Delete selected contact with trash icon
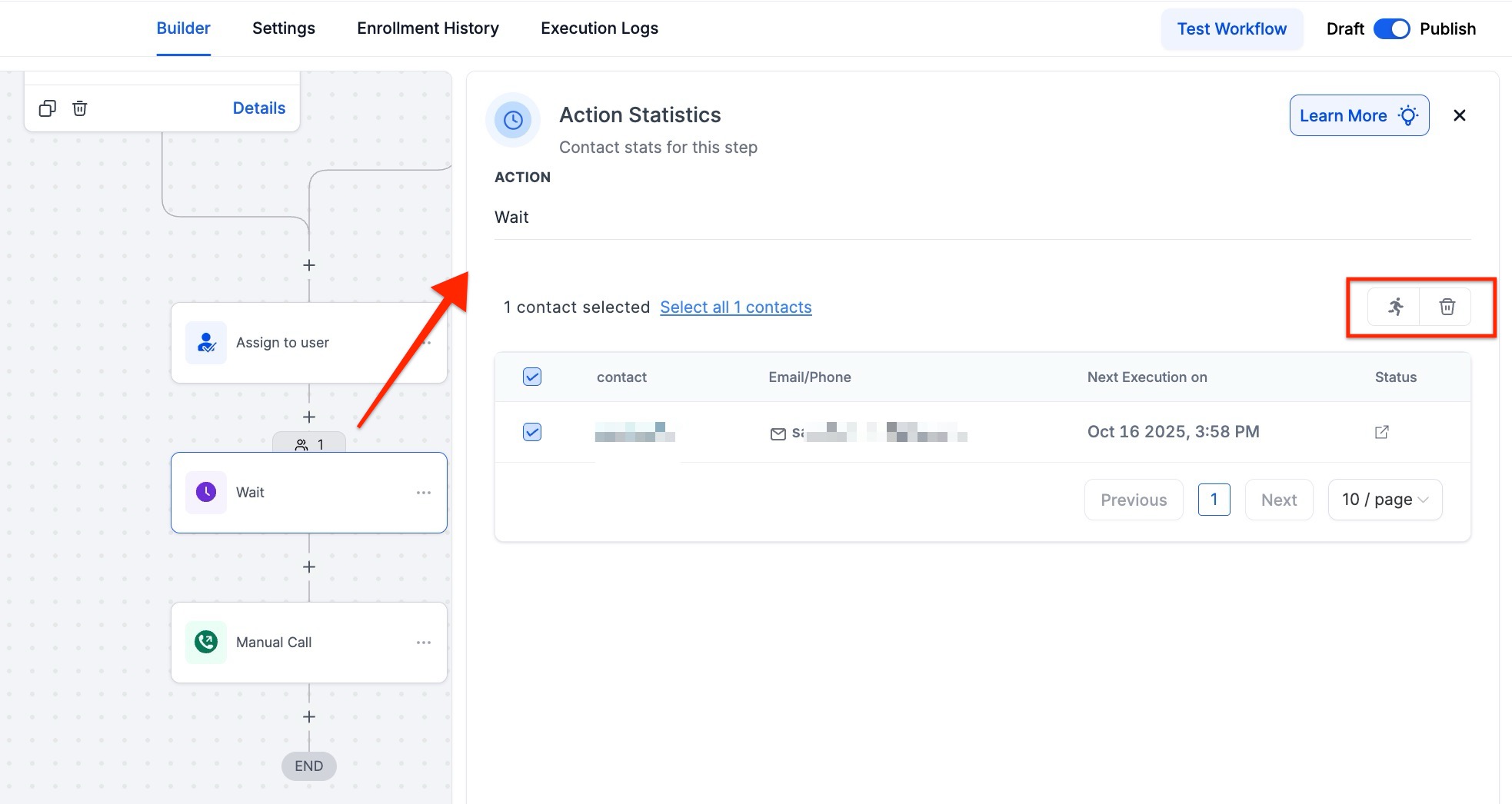This screenshot has width=1512, height=804. [1447, 307]
